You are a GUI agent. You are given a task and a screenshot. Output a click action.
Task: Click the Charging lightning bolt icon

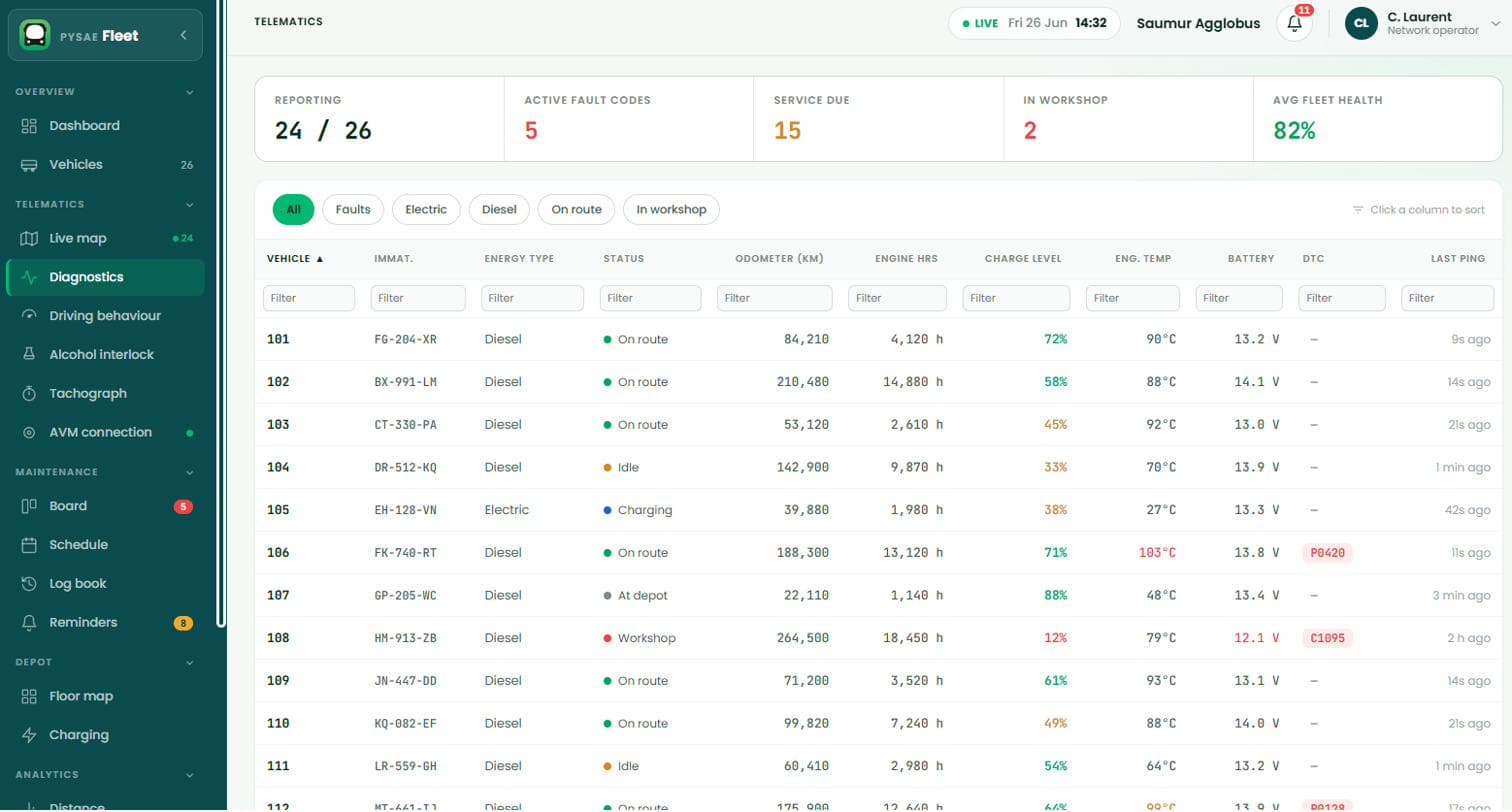coord(29,735)
